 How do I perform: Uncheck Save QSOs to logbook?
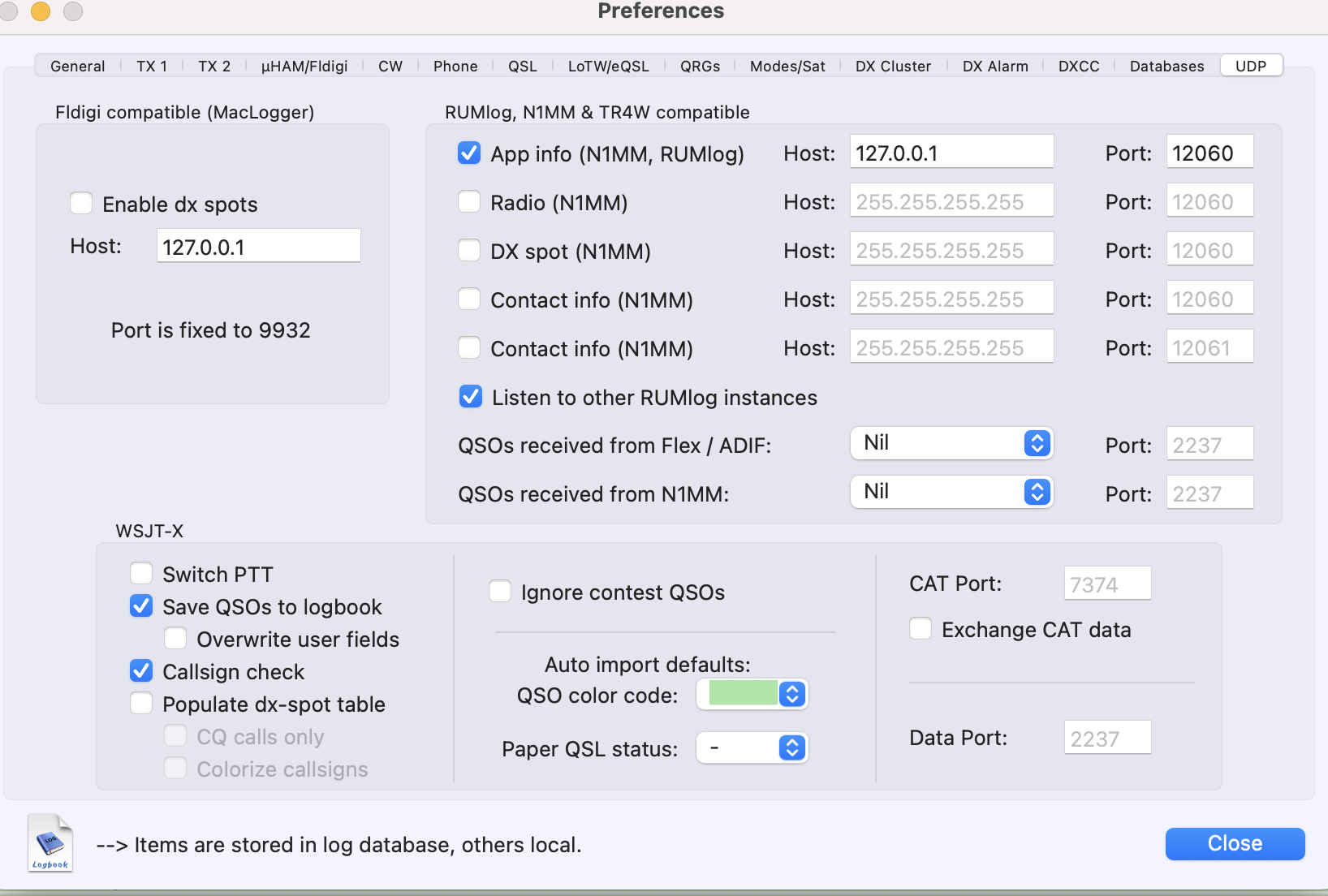click(141, 606)
